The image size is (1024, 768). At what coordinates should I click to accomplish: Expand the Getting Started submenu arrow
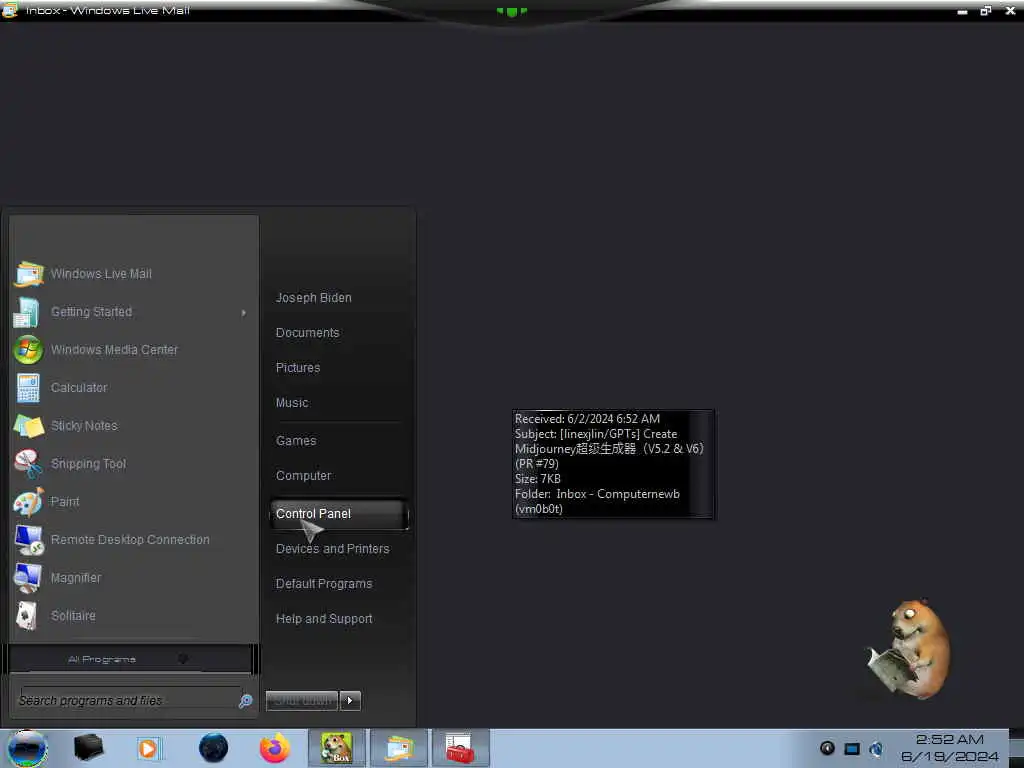click(244, 313)
